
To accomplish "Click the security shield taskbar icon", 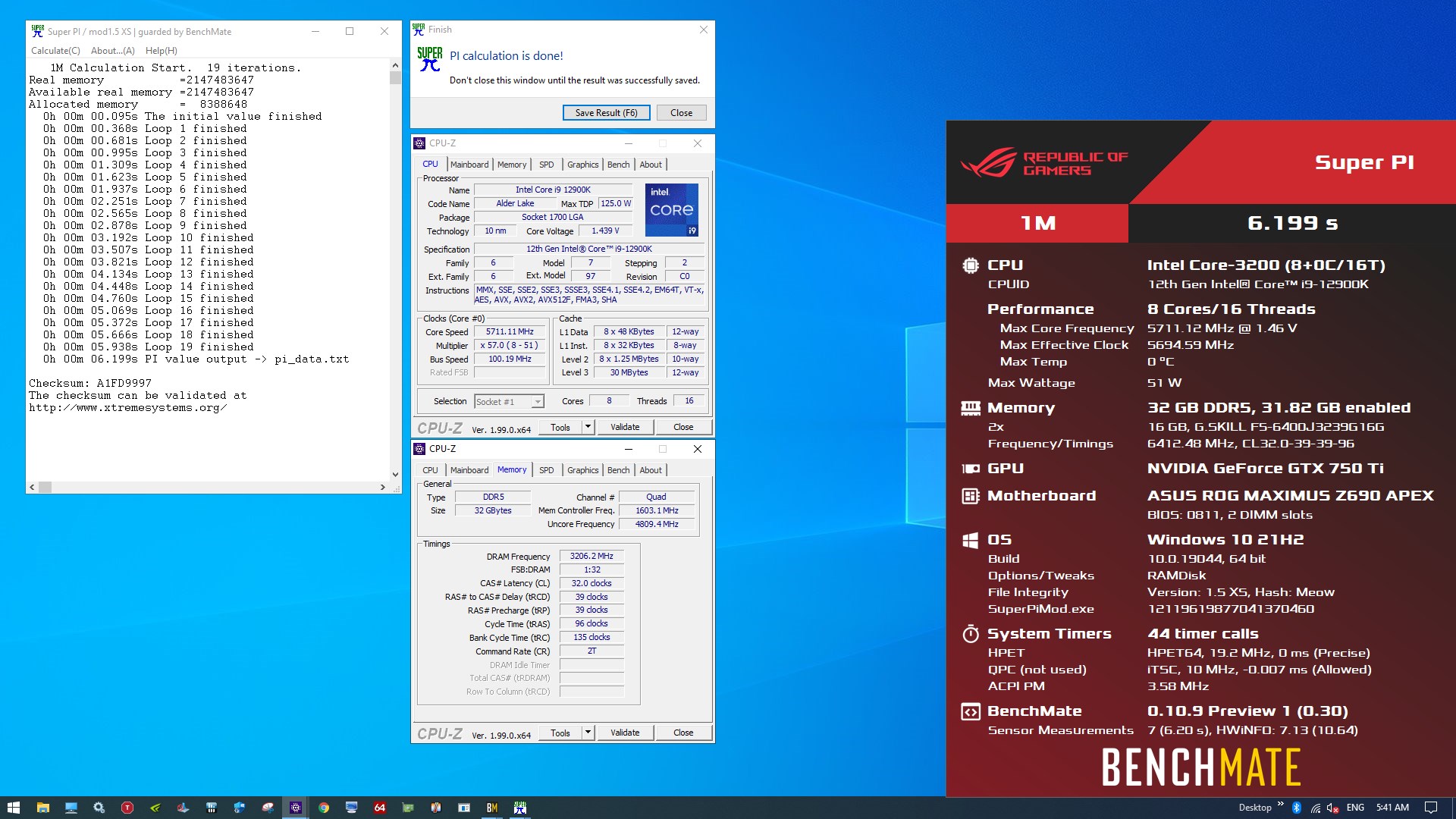I will [240, 808].
